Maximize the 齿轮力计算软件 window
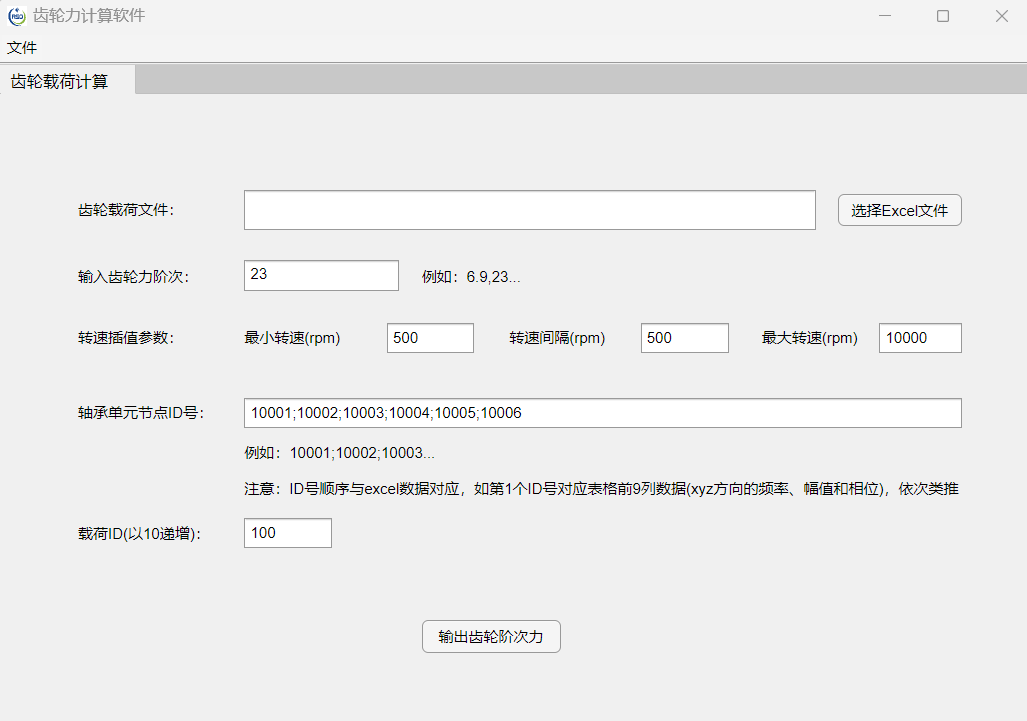 tap(943, 16)
